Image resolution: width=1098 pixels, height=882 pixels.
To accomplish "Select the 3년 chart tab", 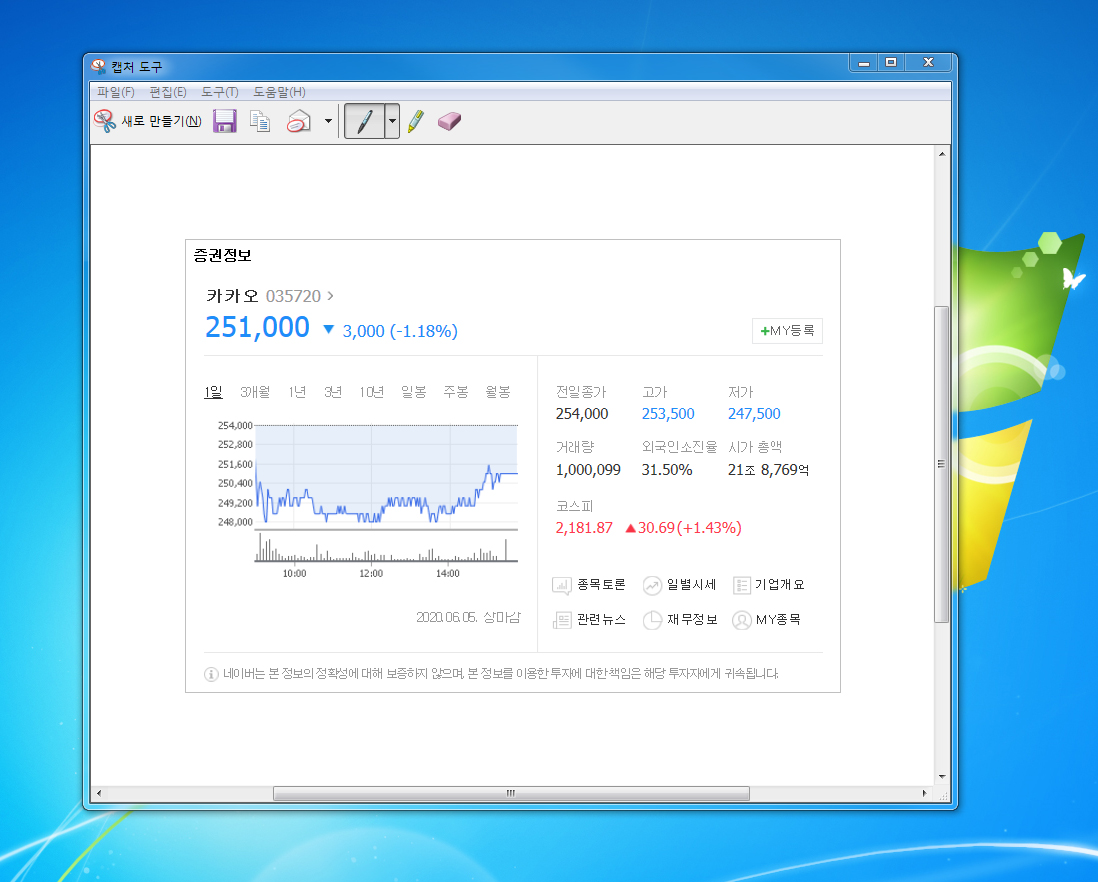I will coord(333,392).
